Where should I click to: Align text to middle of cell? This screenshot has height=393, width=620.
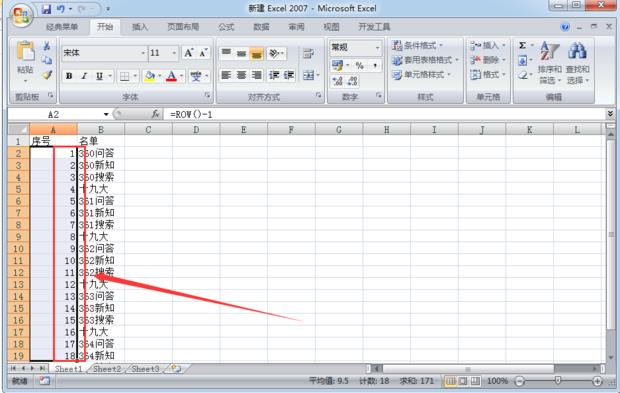tap(241, 53)
